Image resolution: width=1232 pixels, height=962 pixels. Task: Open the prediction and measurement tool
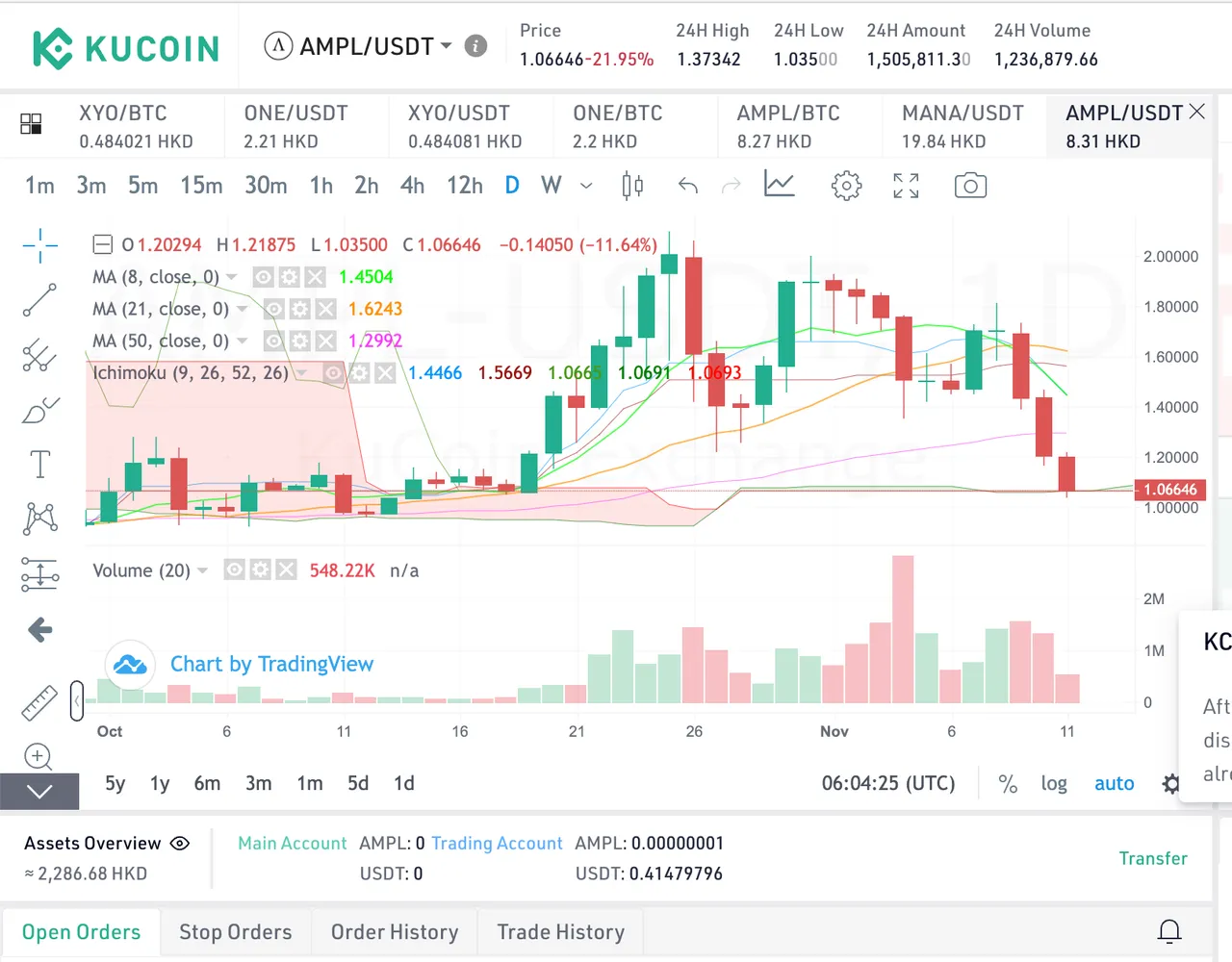pyautogui.click(x=40, y=574)
